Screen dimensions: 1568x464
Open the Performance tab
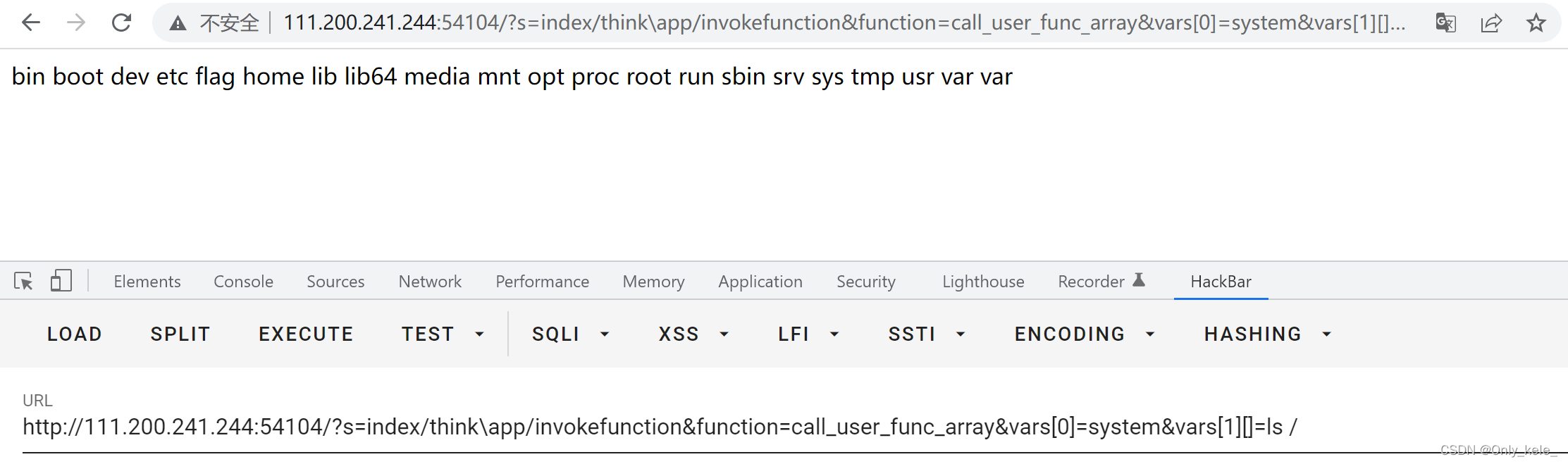click(542, 282)
